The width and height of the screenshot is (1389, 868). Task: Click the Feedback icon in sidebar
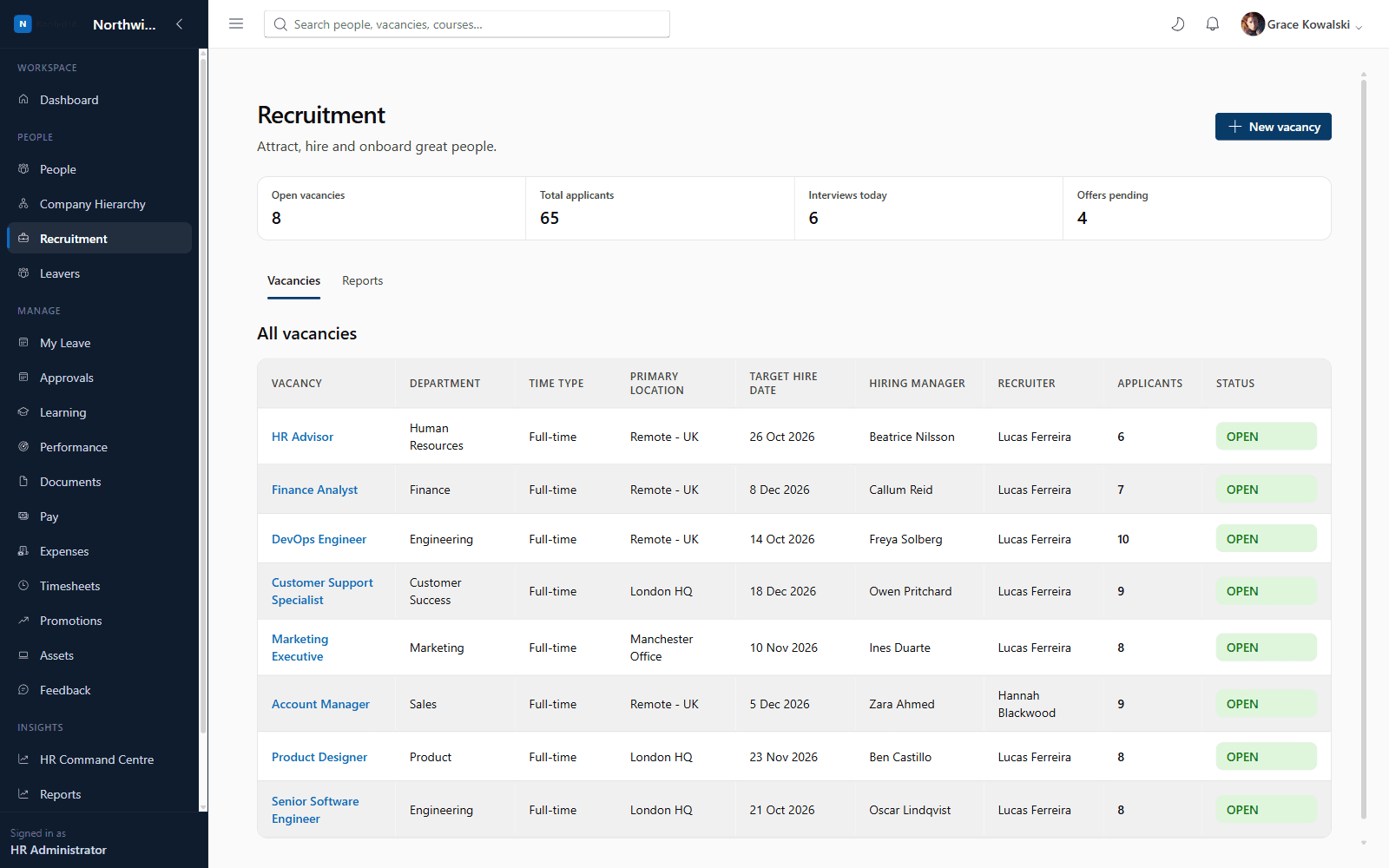tap(23, 689)
